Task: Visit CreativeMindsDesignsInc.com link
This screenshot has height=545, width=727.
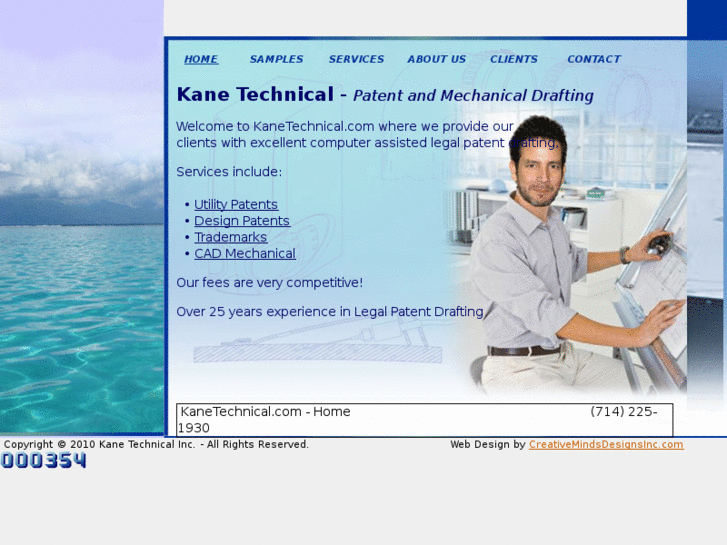Action: [x=606, y=444]
